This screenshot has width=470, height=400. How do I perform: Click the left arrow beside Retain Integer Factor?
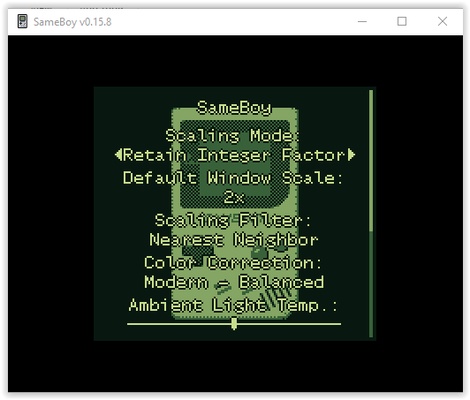pos(118,155)
